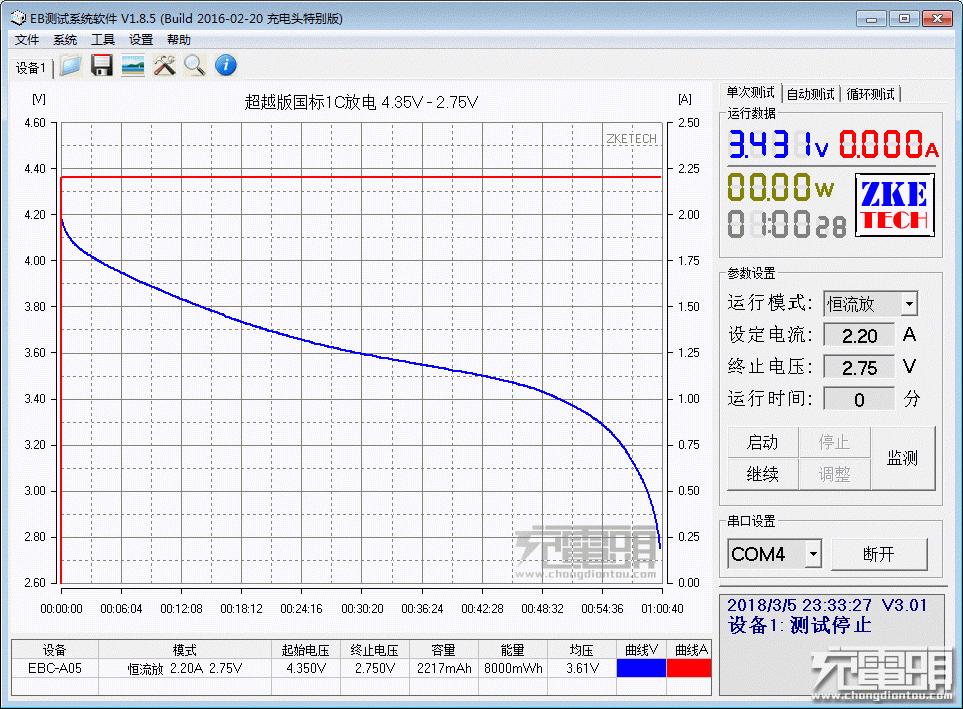
Task: Switch to the 自动测试 tab
Action: pyautogui.click(x=810, y=94)
